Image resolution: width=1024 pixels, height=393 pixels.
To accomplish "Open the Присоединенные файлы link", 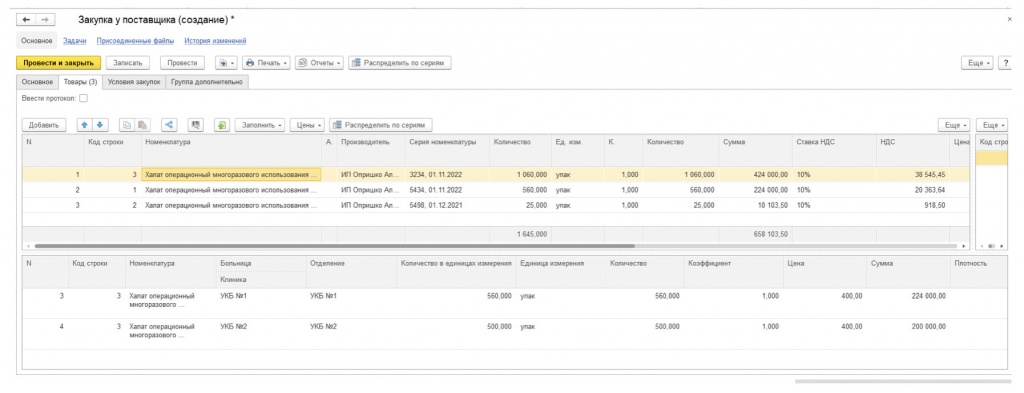I will click(135, 40).
